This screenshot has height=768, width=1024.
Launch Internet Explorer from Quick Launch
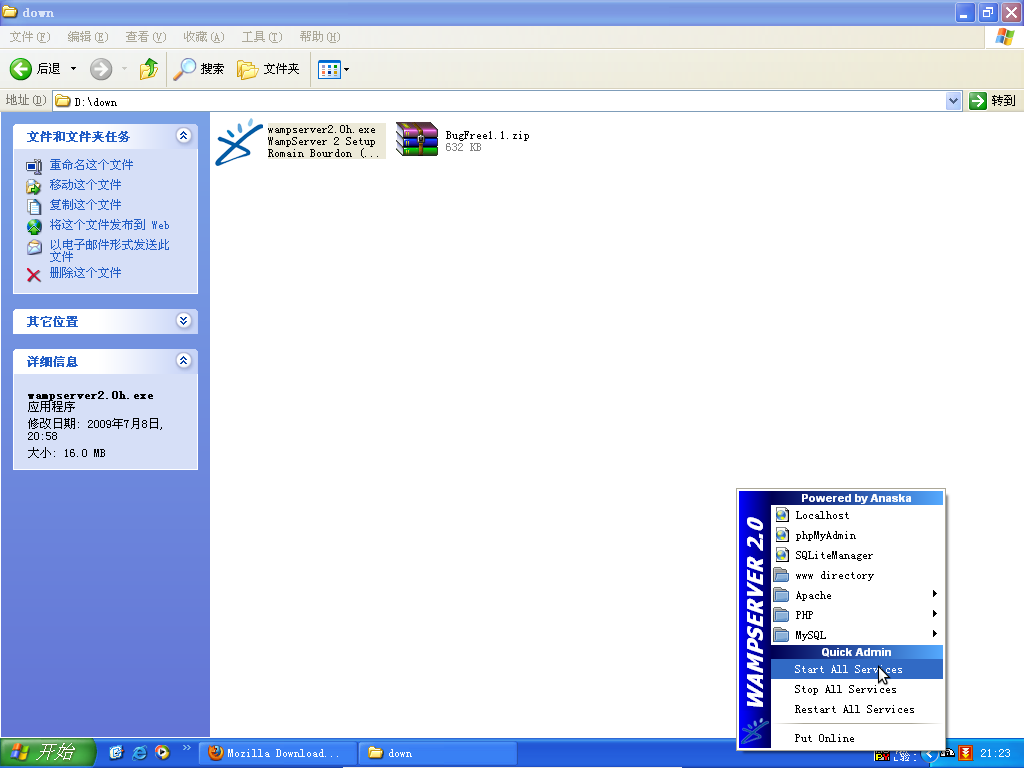[x=139, y=752]
